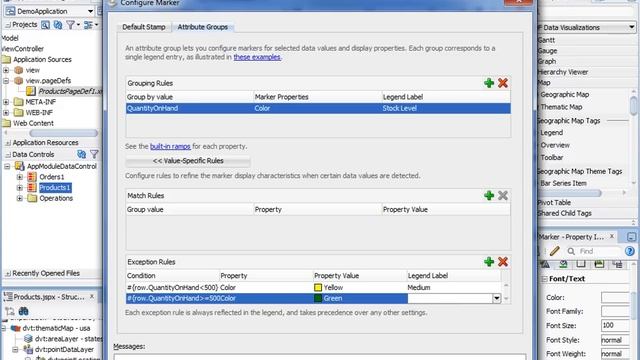Collapse the Font/Text section
Image resolution: width=640 pixels, height=360 pixels.
544,279
